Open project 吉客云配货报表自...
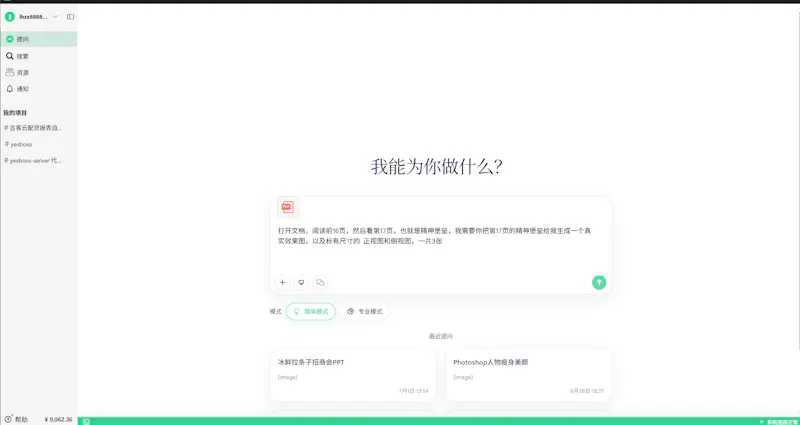Image resolution: width=800 pixels, height=425 pixels. point(34,128)
